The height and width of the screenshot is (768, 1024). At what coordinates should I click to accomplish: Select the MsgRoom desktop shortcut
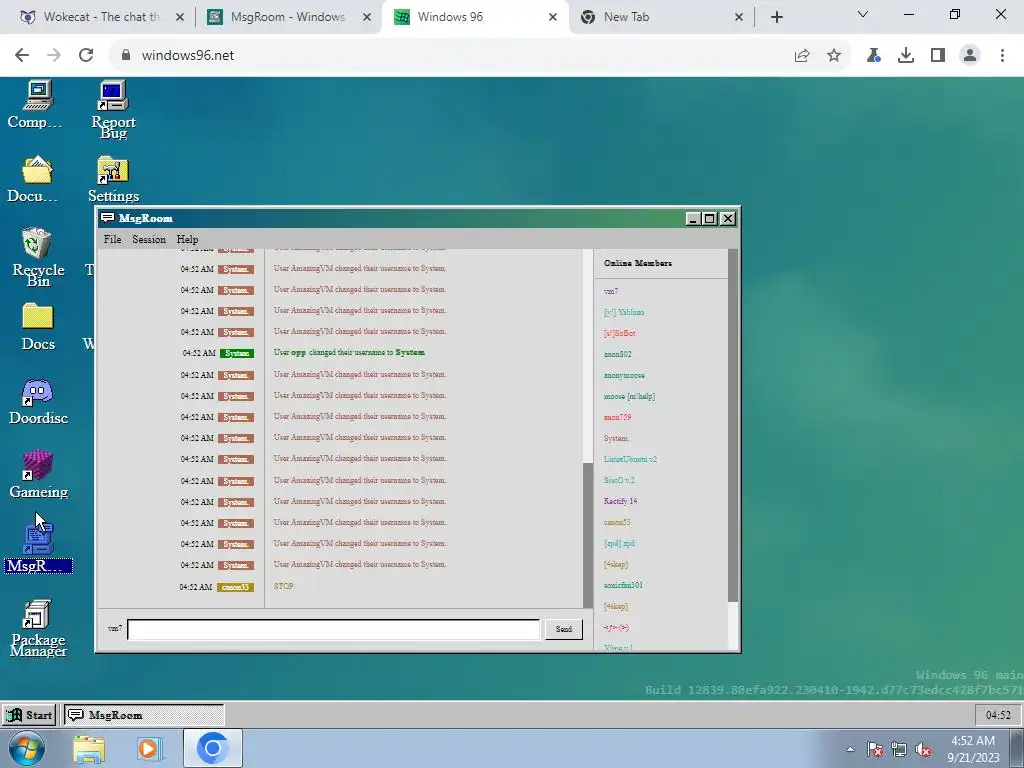[37, 550]
